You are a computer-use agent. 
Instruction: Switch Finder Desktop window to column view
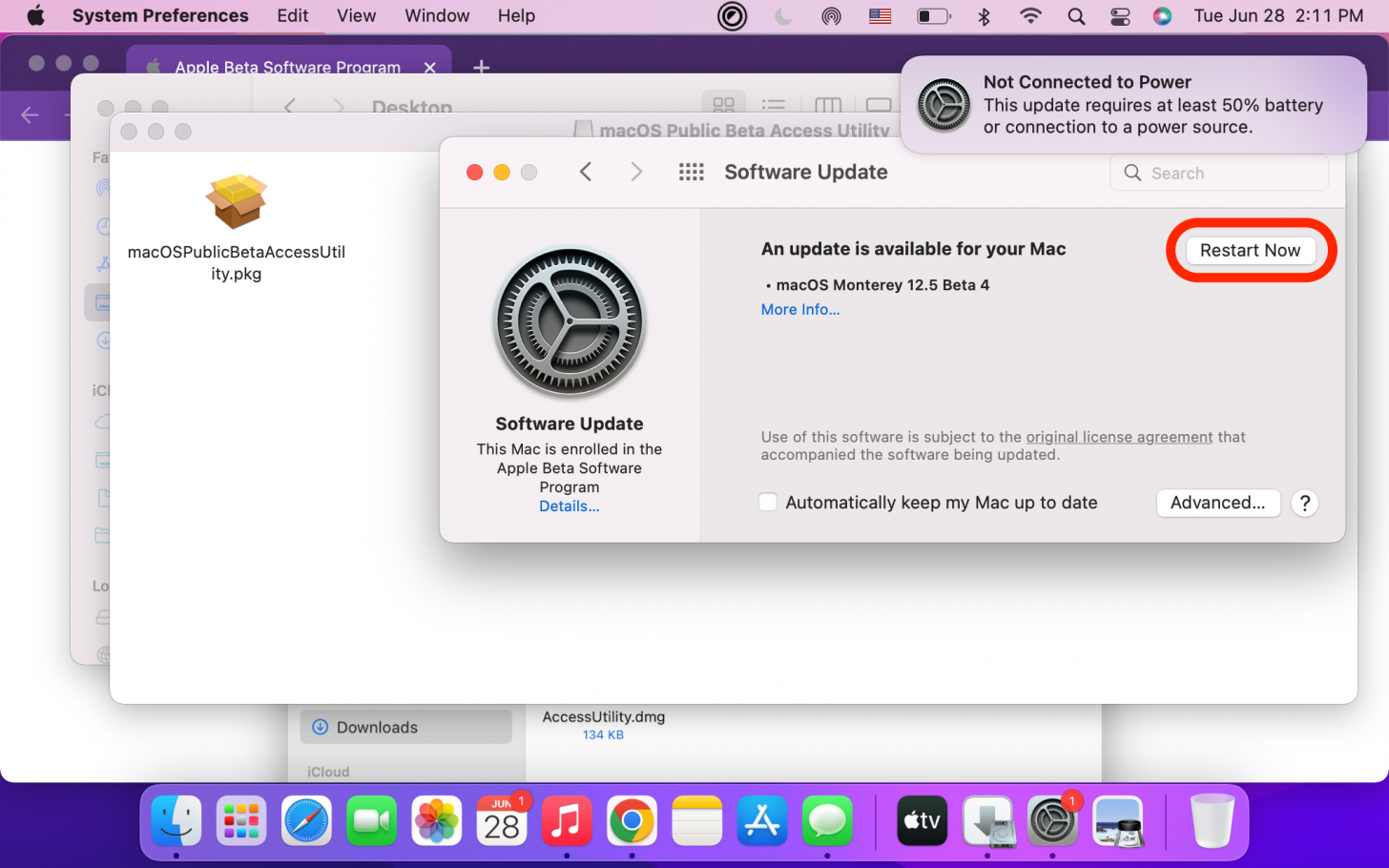pos(828,105)
